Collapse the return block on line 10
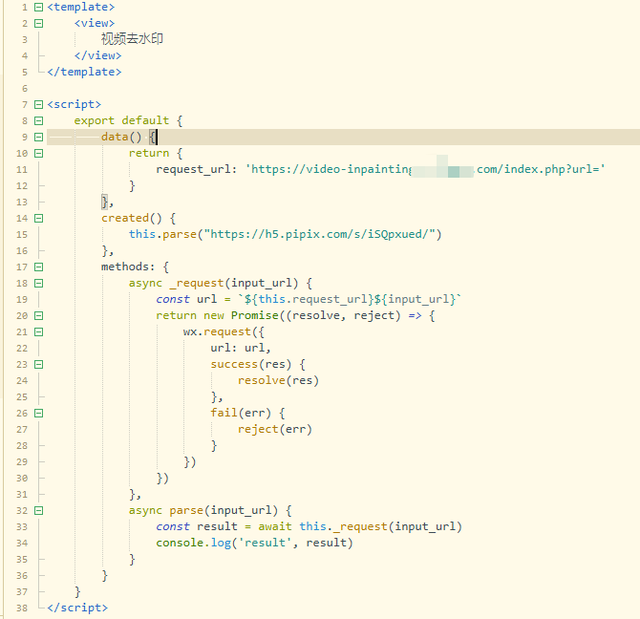 38,153
